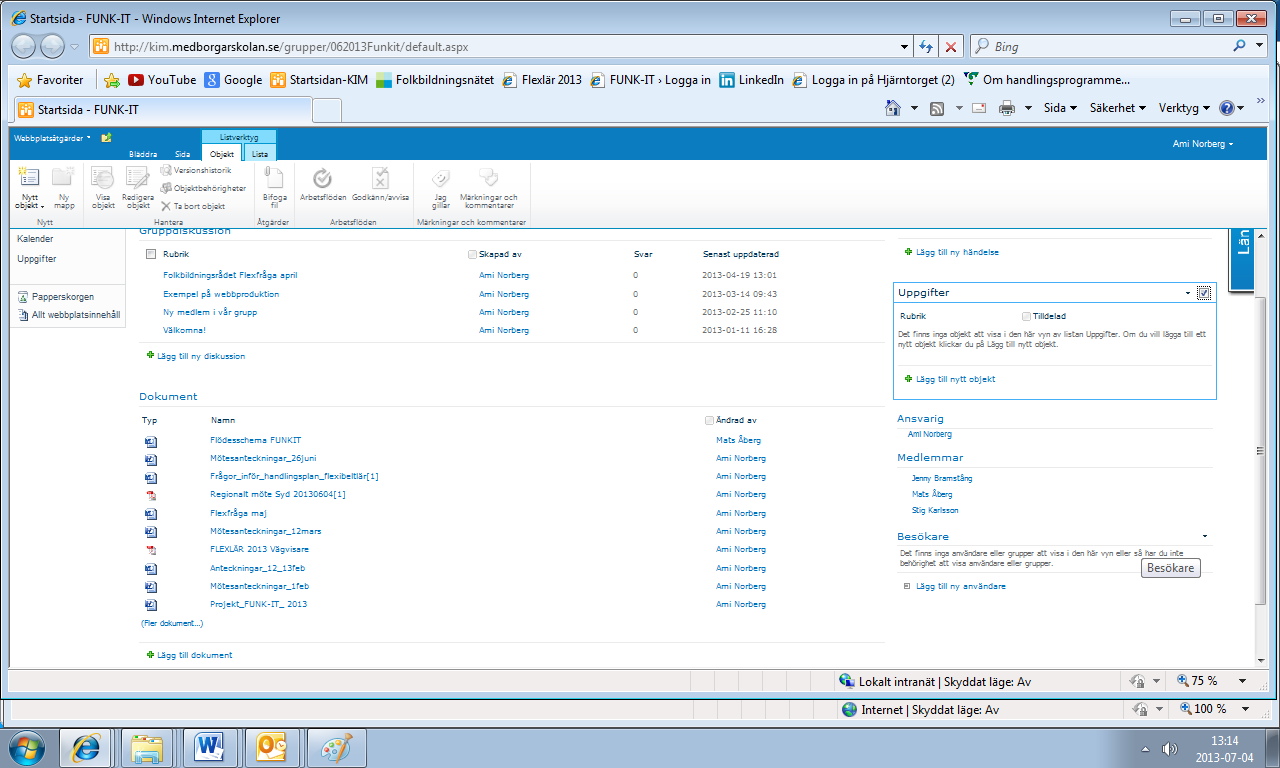Tick the Tilldelad column checkbox
The width and height of the screenshot is (1280, 768).
1026,316
